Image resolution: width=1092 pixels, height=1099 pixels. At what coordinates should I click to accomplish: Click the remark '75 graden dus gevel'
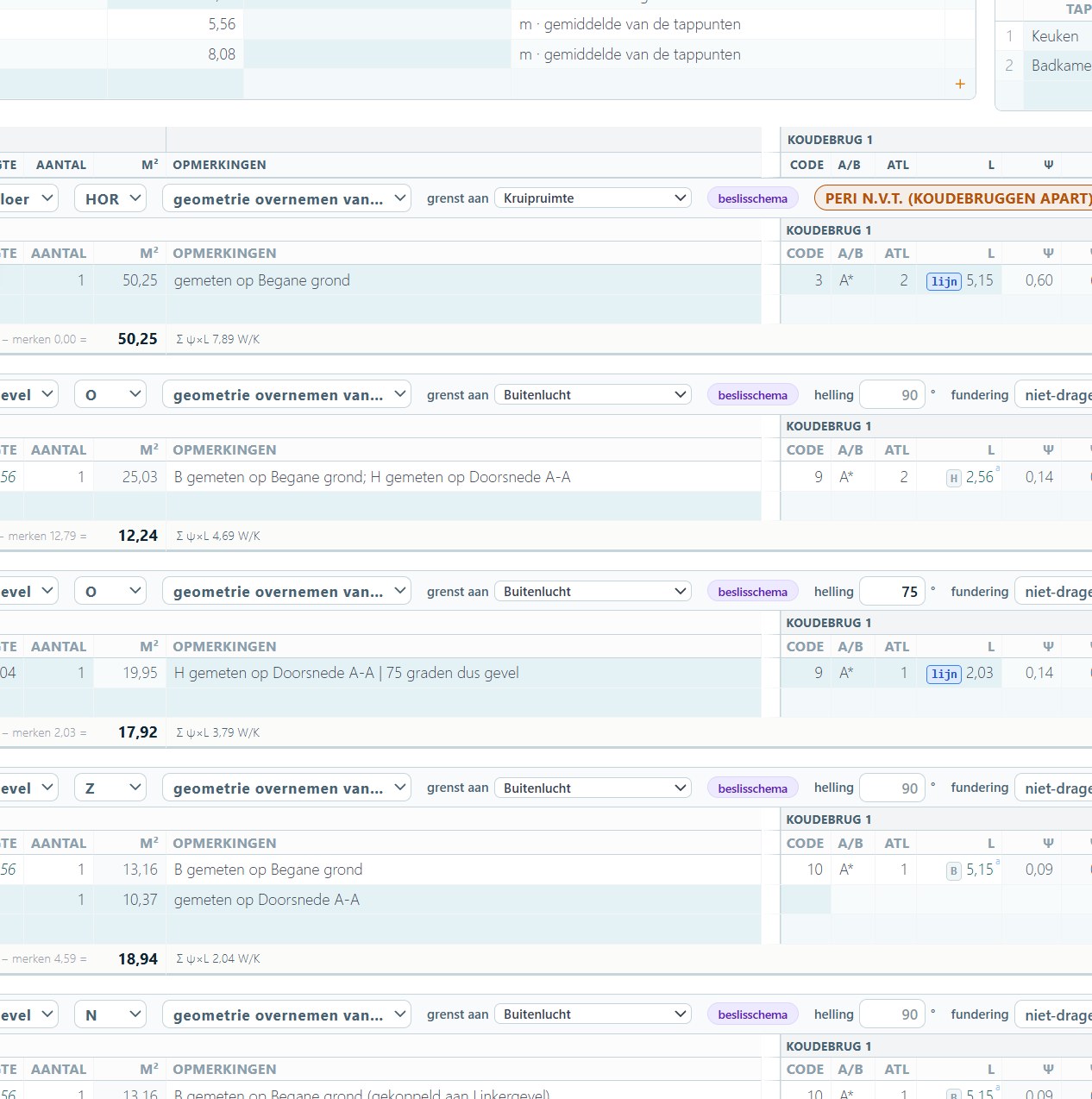453,673
